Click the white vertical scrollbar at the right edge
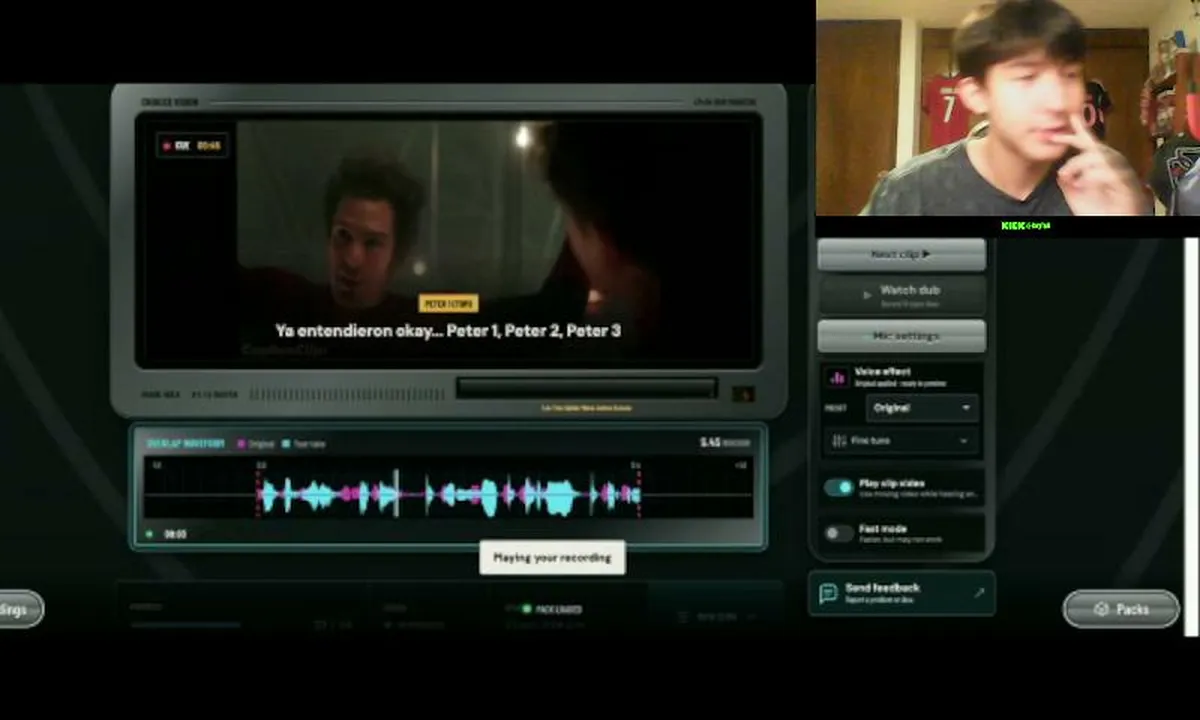 point(1190,436)
